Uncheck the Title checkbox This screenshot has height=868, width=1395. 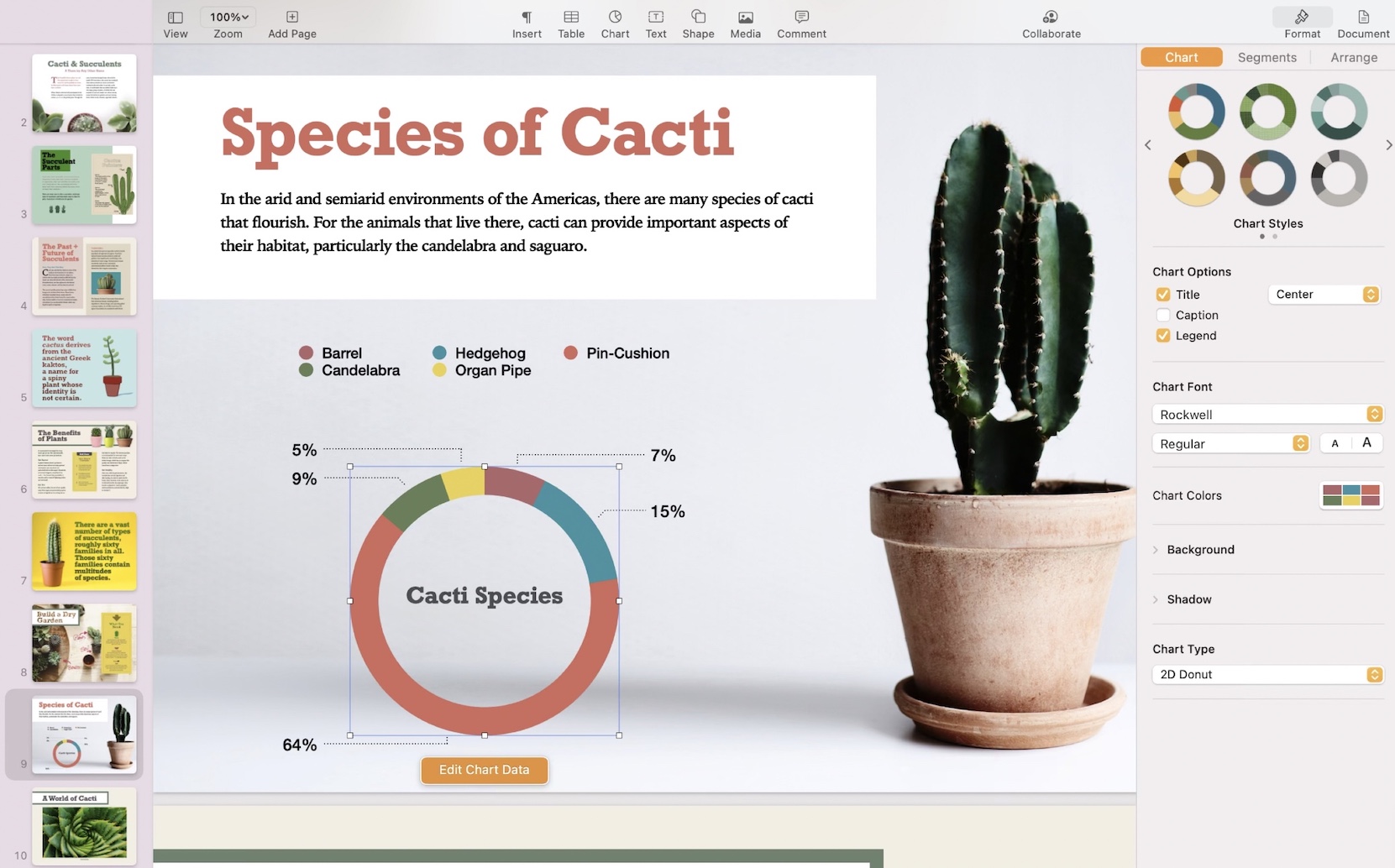point(1163,295)
